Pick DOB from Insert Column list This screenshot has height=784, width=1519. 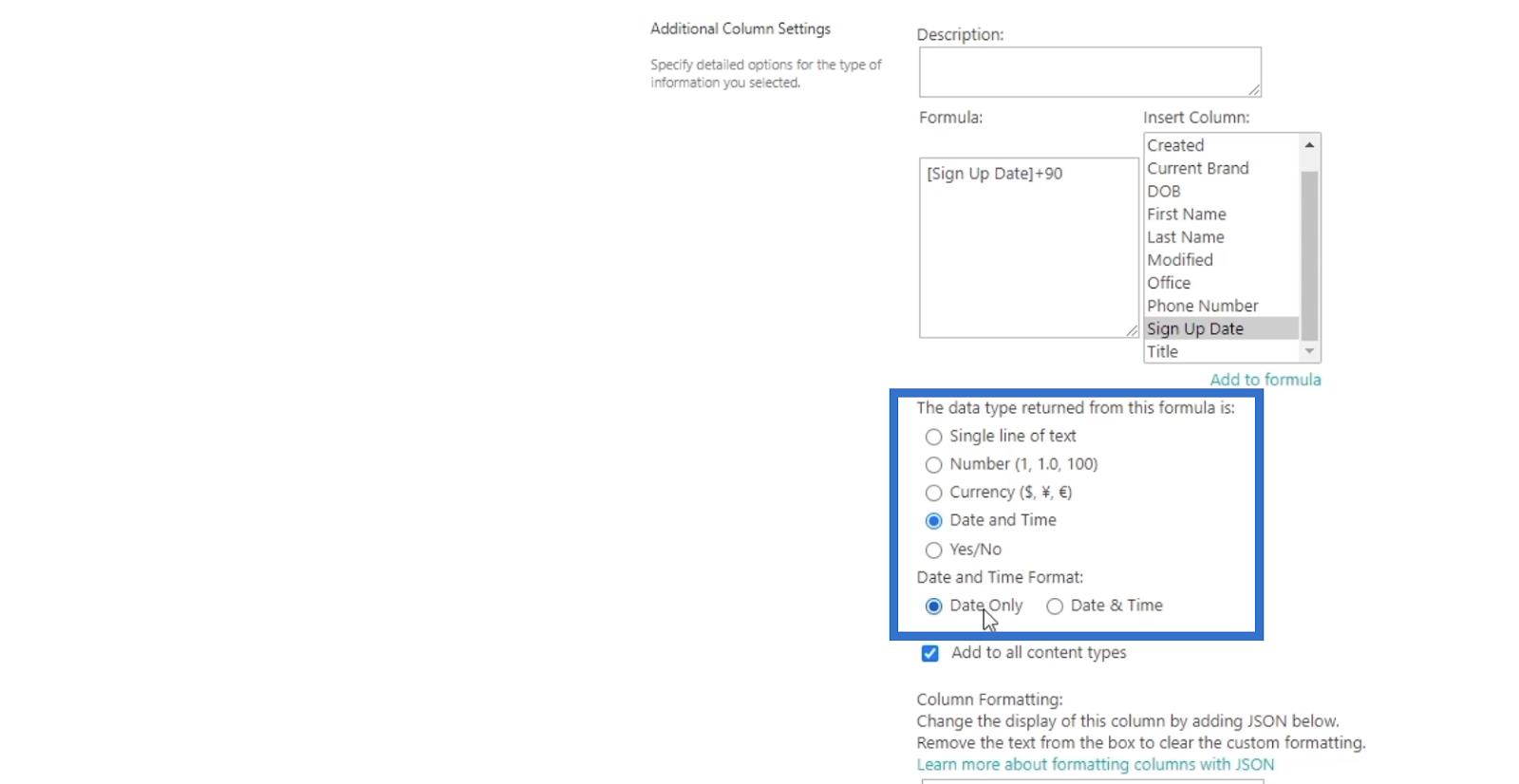click(x=1222, y=191)
